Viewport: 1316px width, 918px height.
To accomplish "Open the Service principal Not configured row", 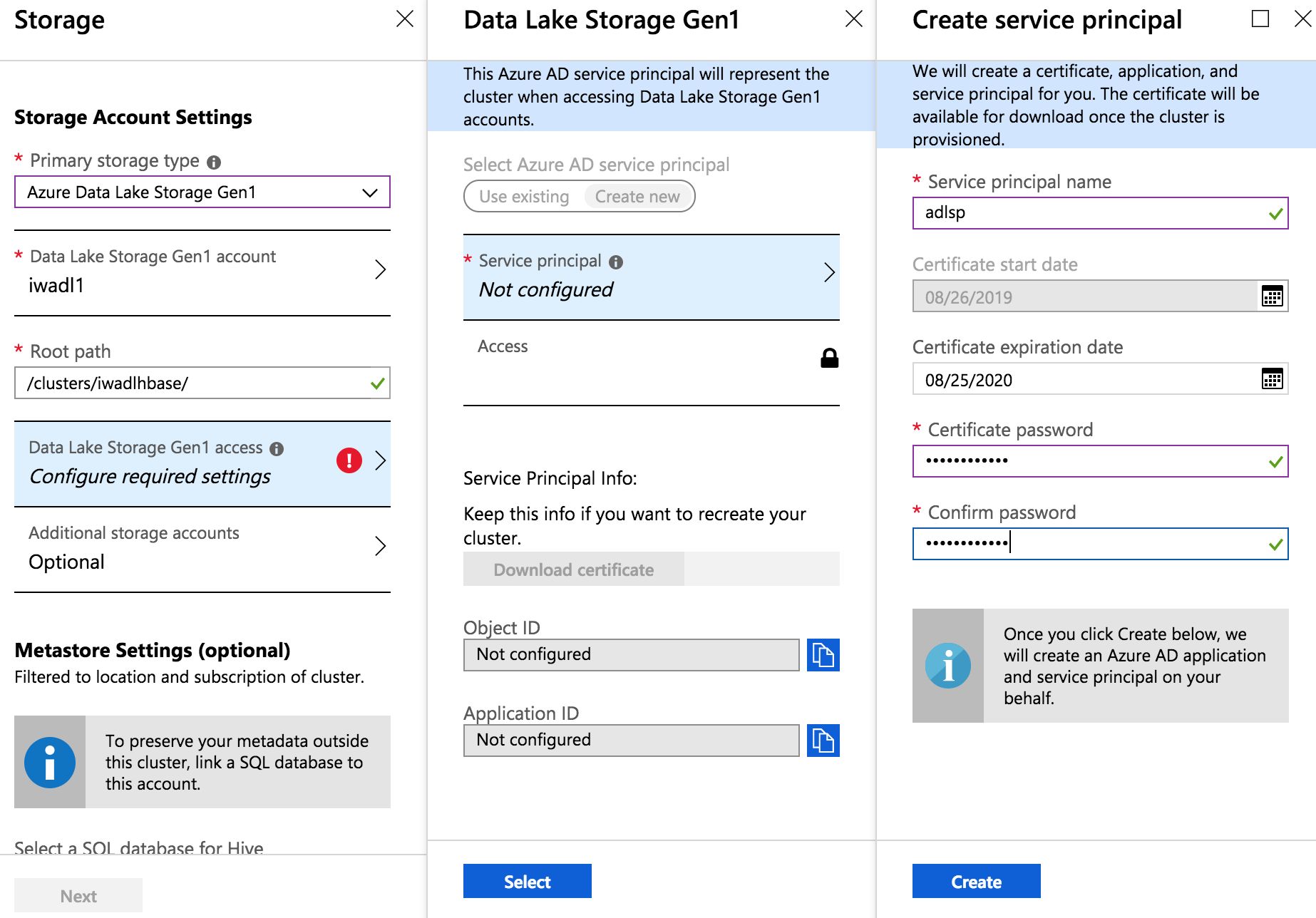I will click(652, 277).
